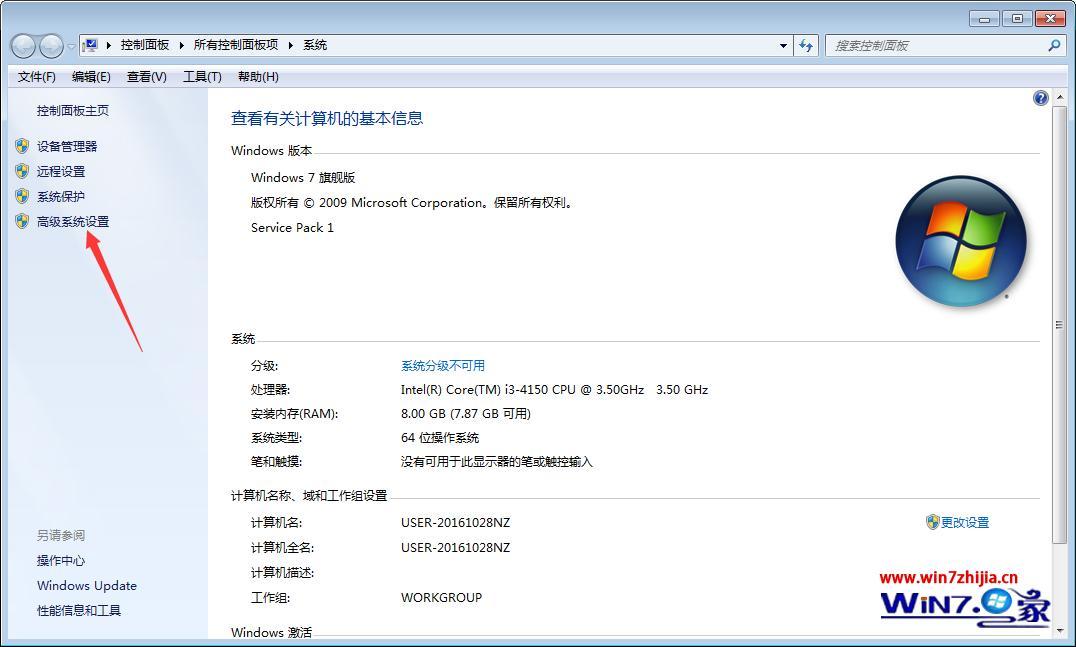Click the vertical scrollbar thumb

[x=1060, y=325]
